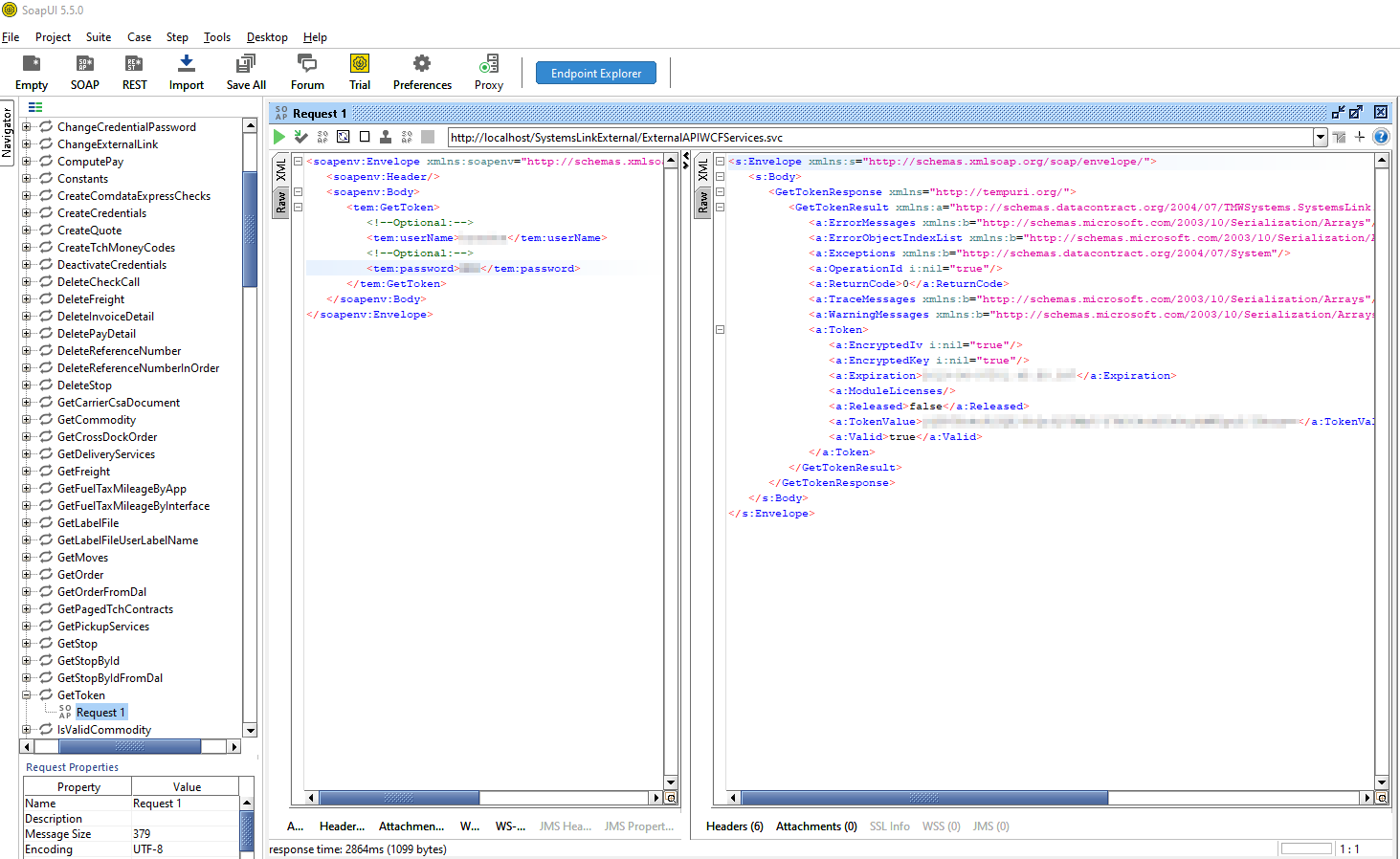Collapse the GetToken tree node
This screenshot has height=859, width=1400.
click(x=27, y=695)
